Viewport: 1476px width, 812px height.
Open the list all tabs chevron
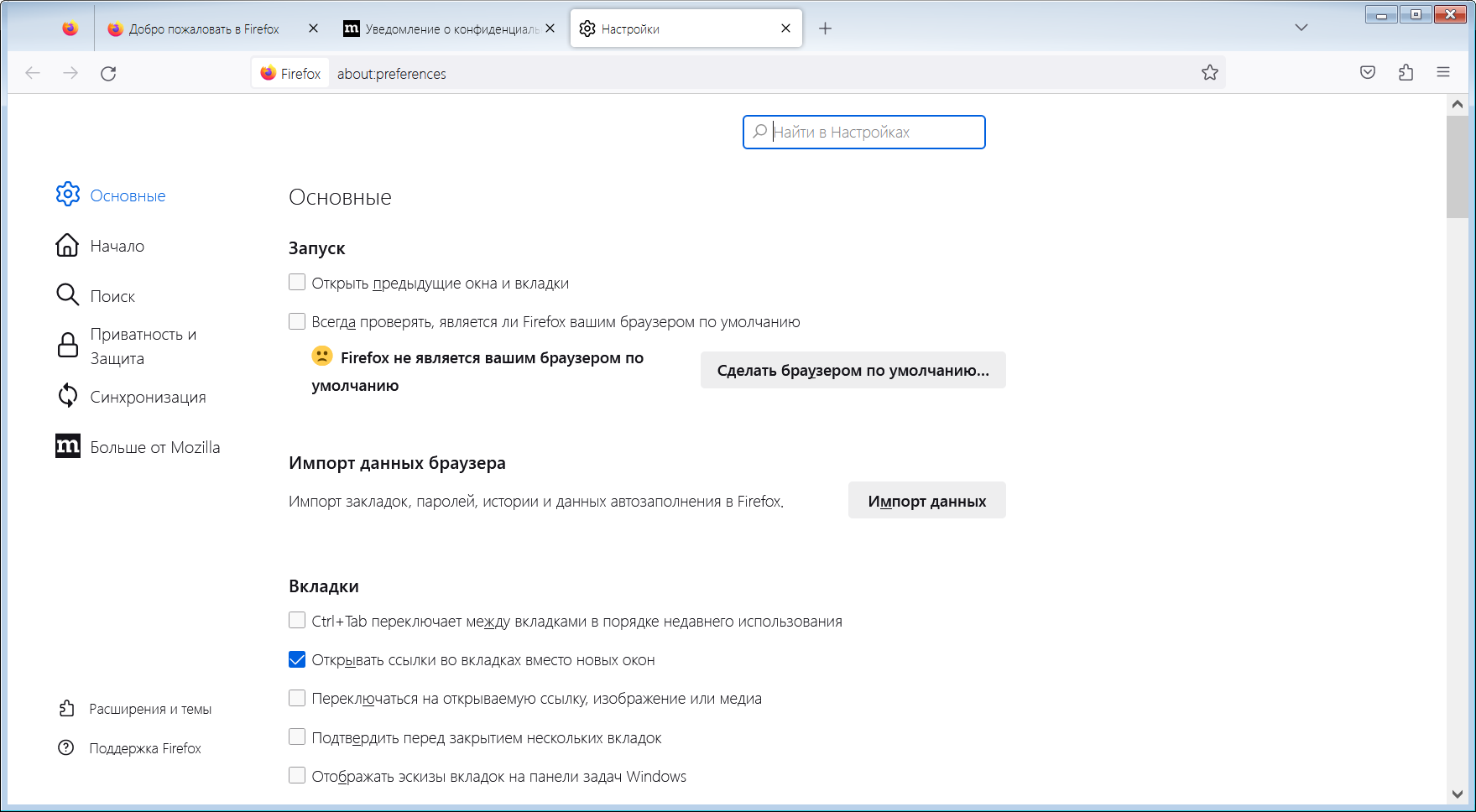coord(1301,28)
